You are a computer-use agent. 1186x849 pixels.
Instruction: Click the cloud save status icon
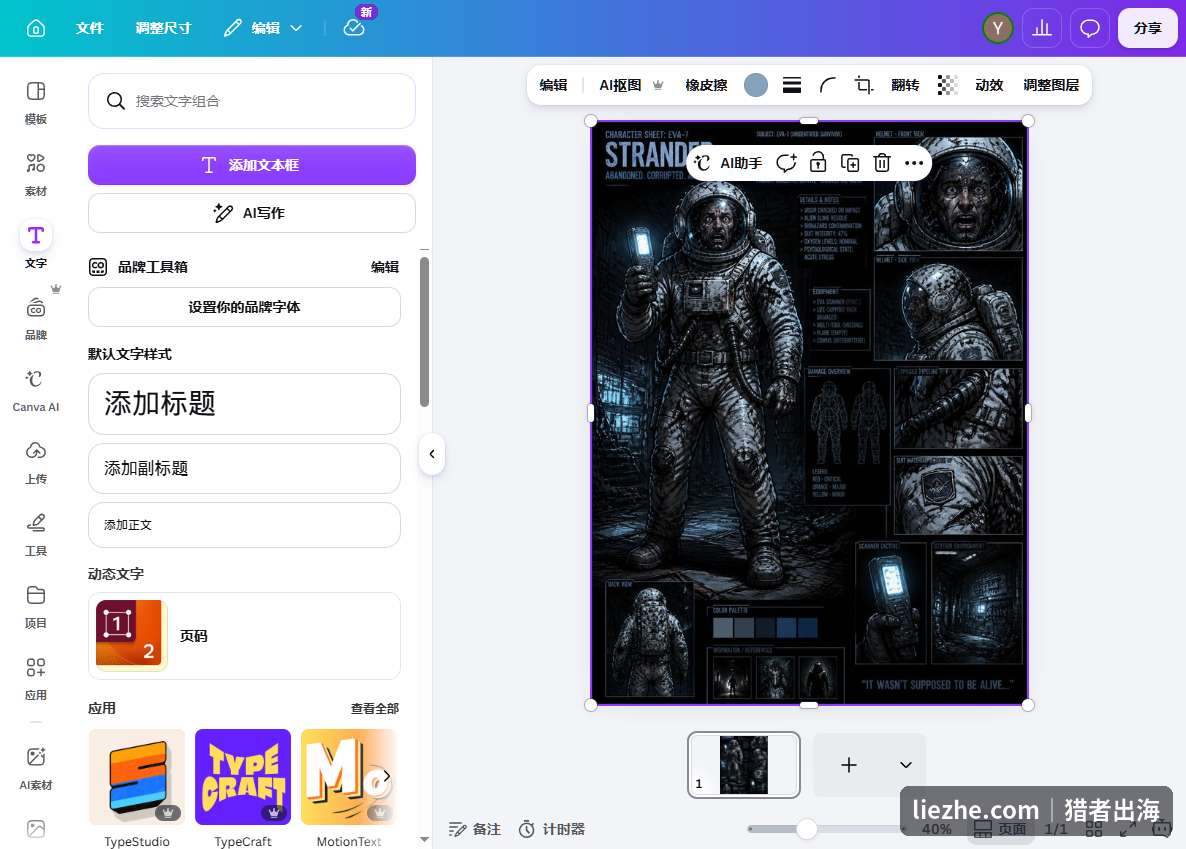[353, 28]
